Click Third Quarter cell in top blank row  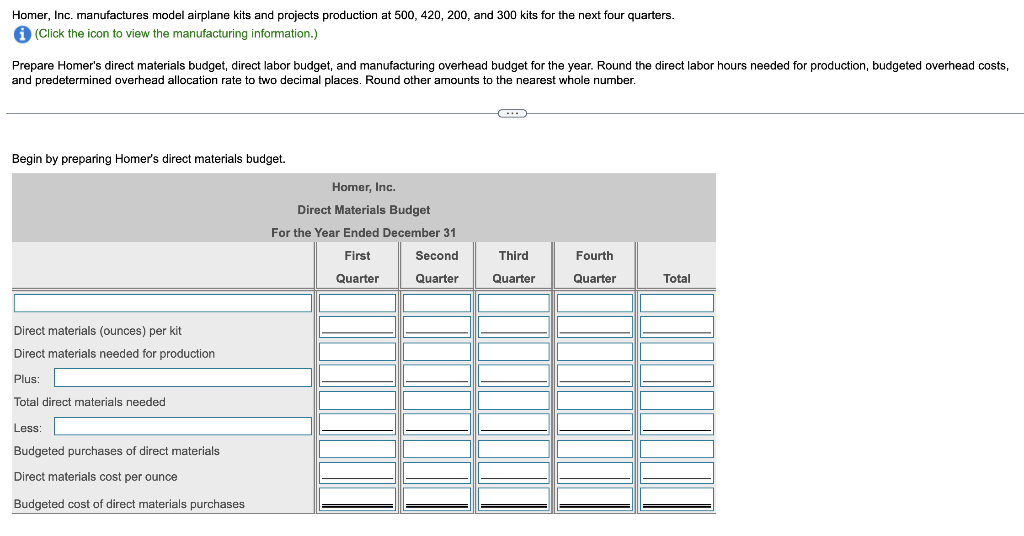coord(514,303)
